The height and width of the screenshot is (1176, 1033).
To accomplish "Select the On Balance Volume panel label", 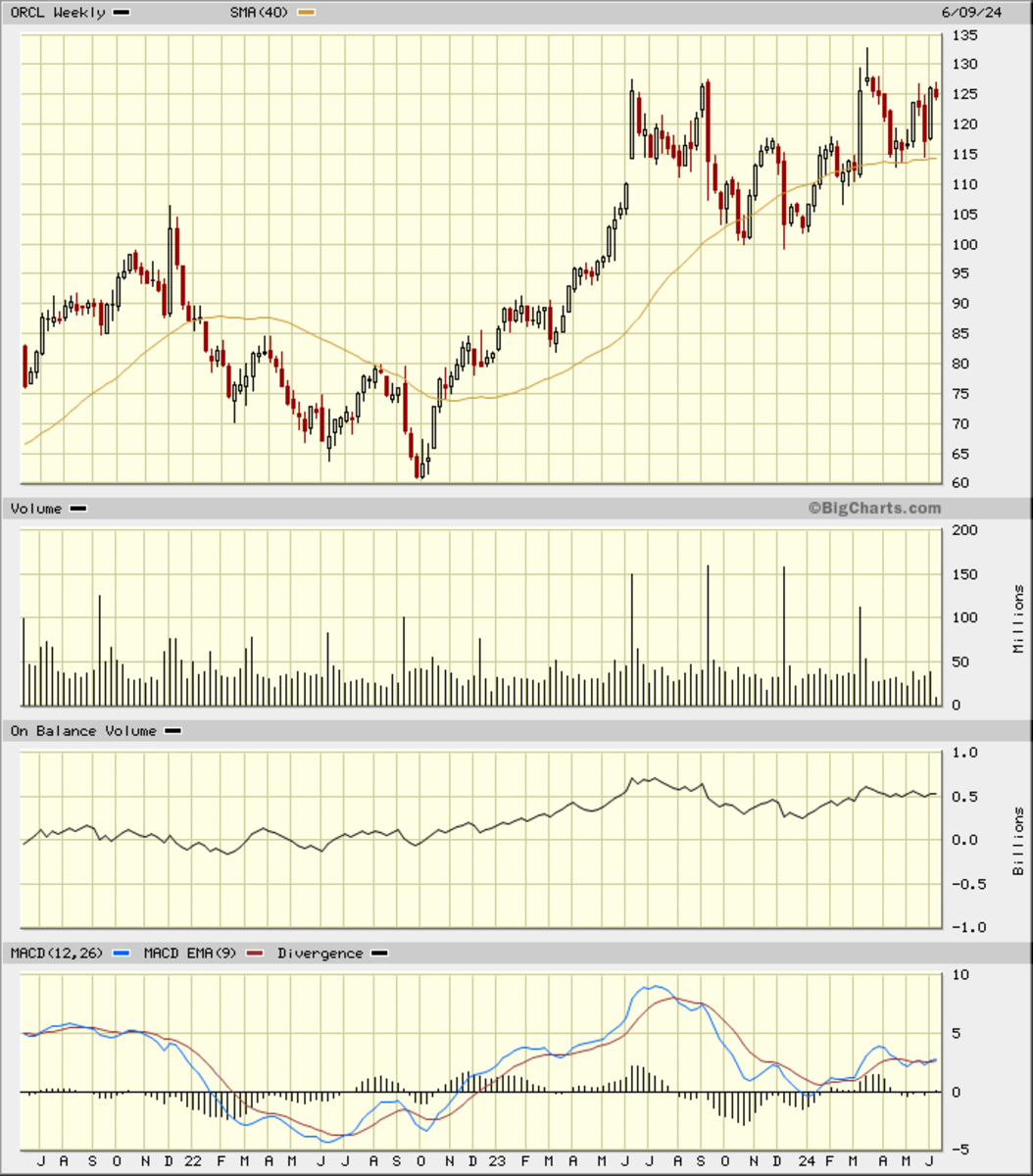I will click(83, 731).
